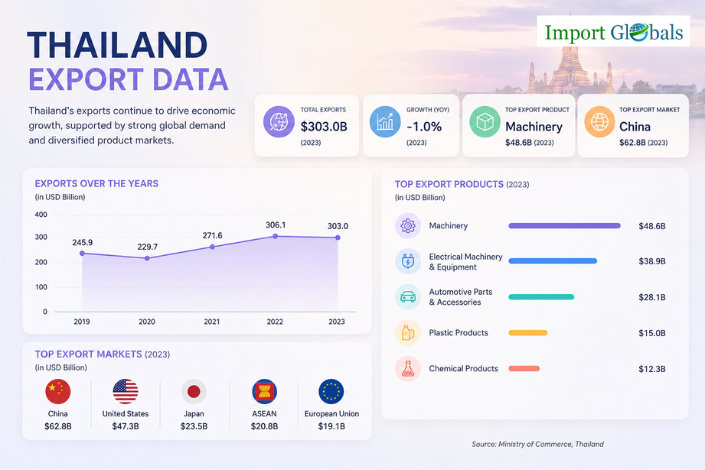The image size is (705, 470).
Task: Select the 2022 data point on chart
Action: [x=276, y=236]
